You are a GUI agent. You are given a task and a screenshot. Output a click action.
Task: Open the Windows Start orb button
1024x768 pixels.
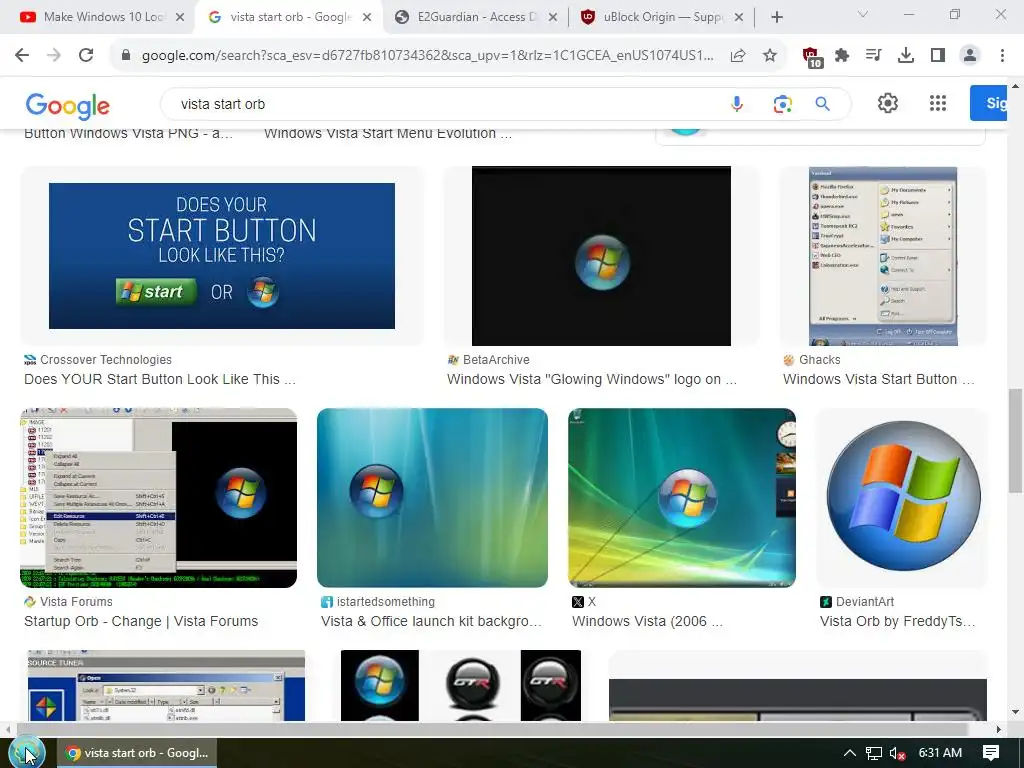(26, 752)
